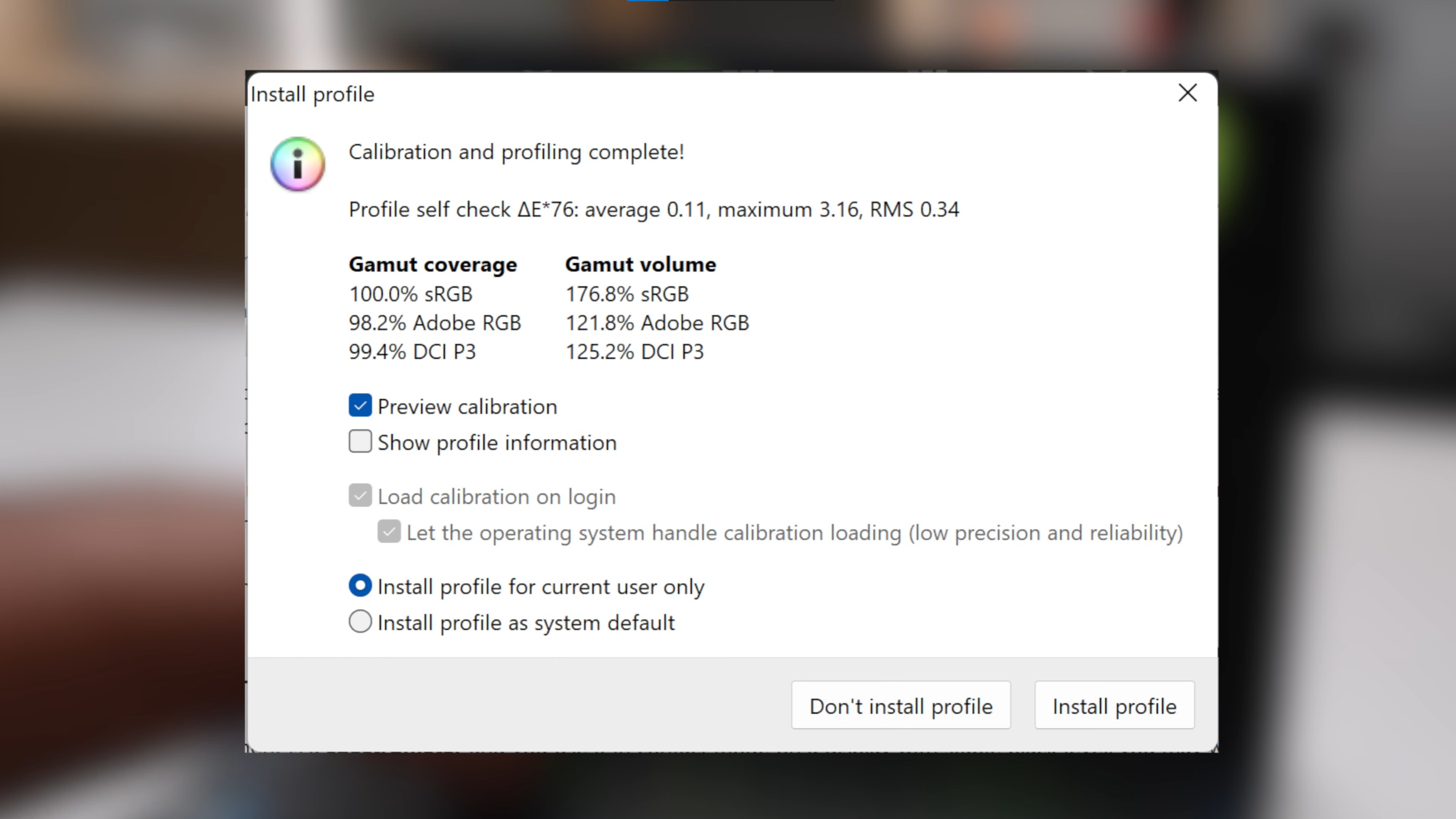
Task: Toggle Load calibration on login checkbox
Action: click(x=360, y=496)
